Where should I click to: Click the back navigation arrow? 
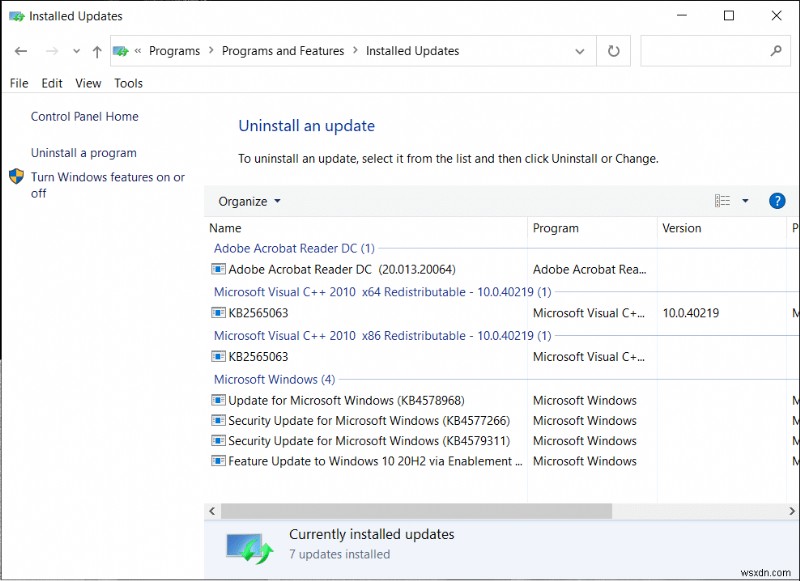pyautogui.click(x=21, y=50)
